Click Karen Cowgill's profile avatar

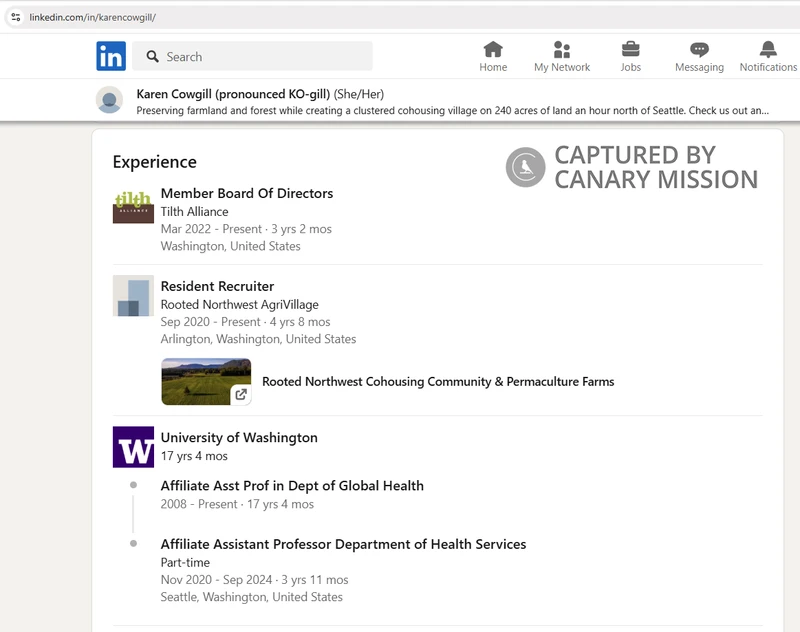pos(110,100)
